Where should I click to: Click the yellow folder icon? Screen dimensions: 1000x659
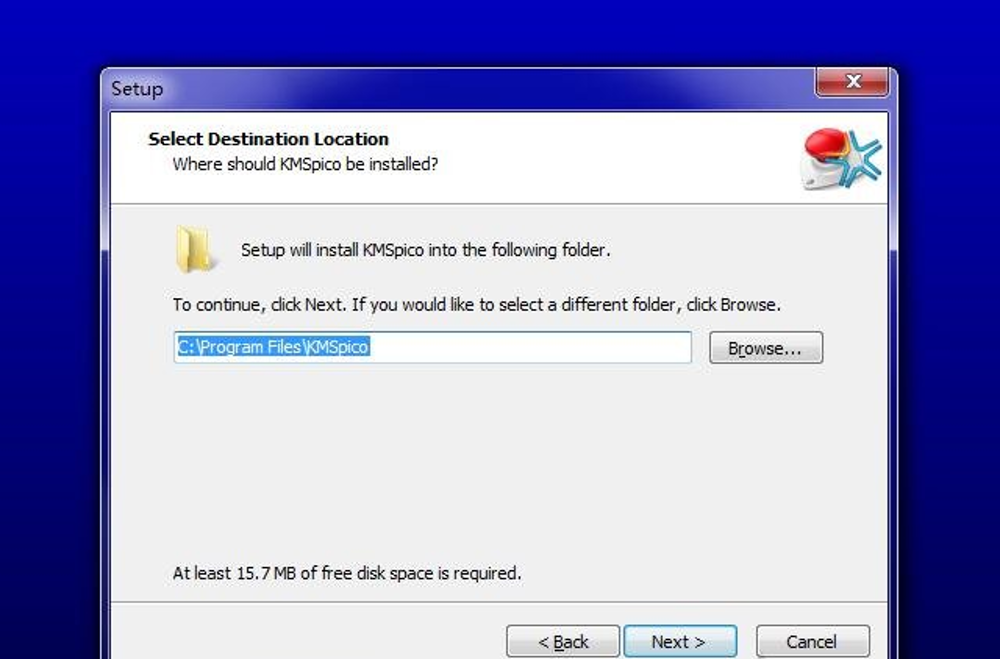coord(194,249)
